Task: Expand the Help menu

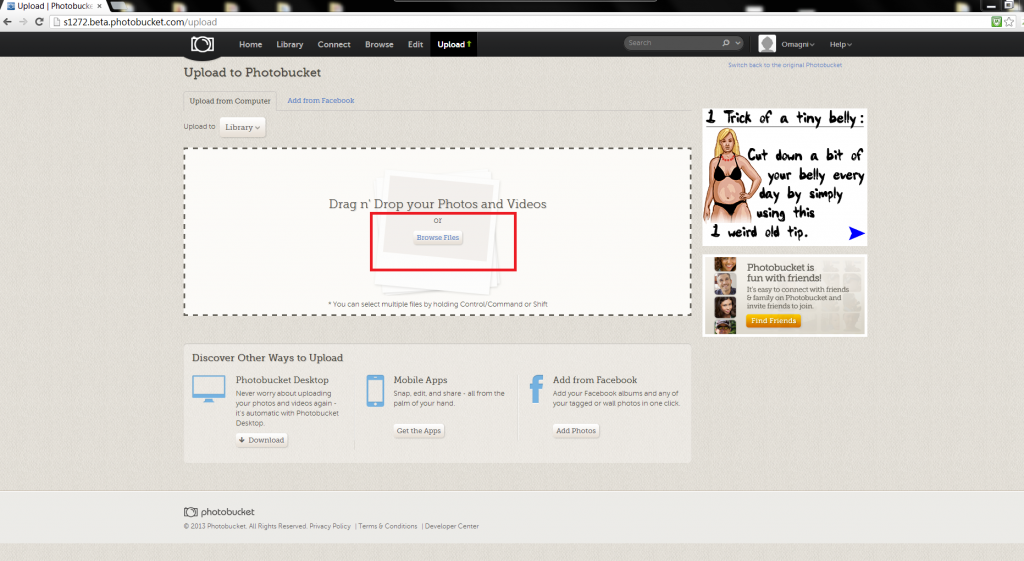Action: [840, 44]
